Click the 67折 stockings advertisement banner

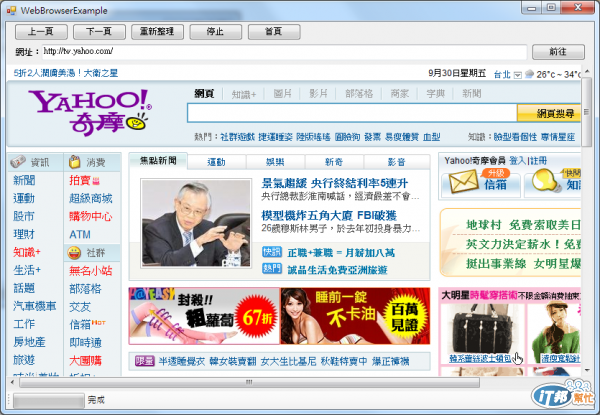(204, 316)
